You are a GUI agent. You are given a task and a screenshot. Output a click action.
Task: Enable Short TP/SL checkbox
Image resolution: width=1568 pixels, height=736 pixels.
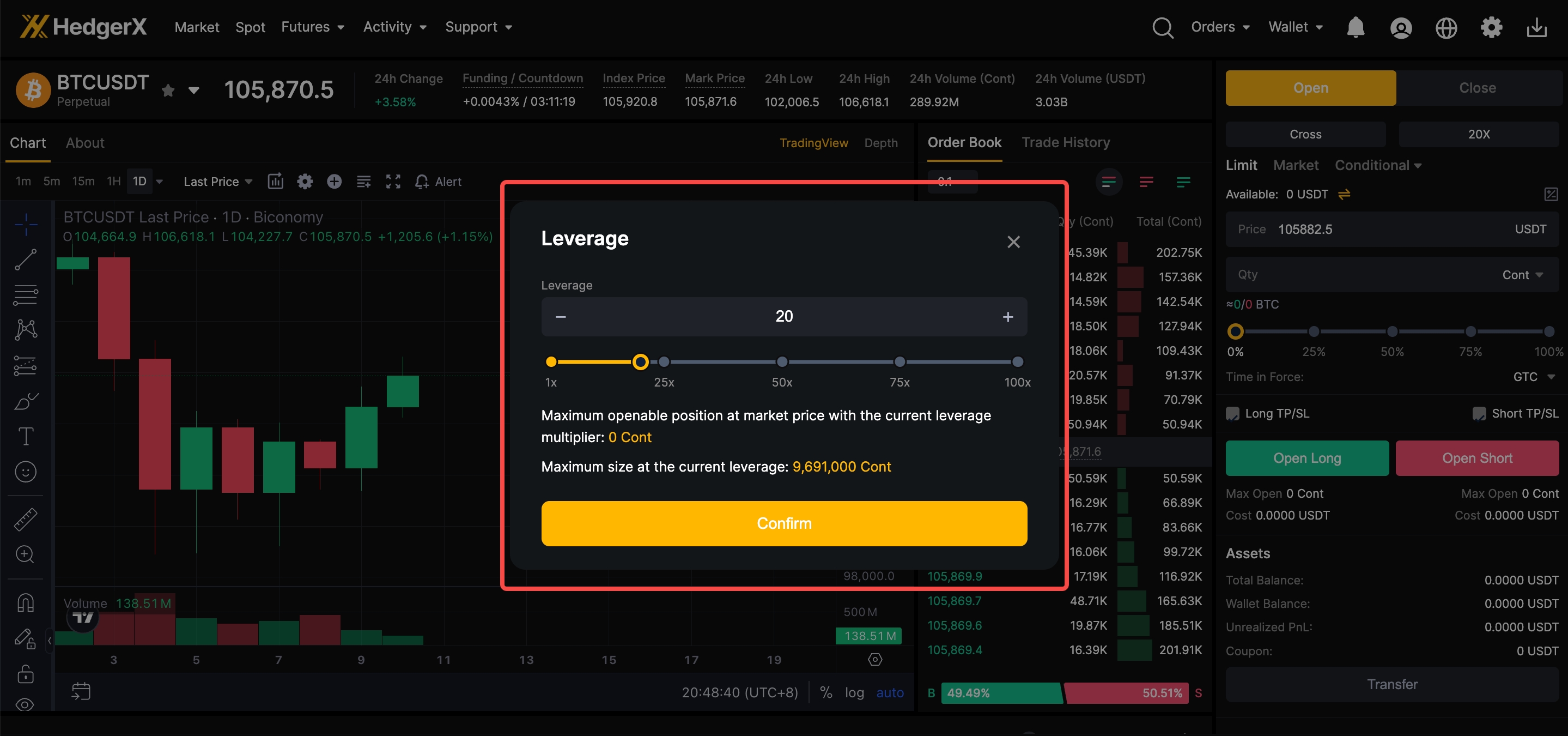[1479, 414]
